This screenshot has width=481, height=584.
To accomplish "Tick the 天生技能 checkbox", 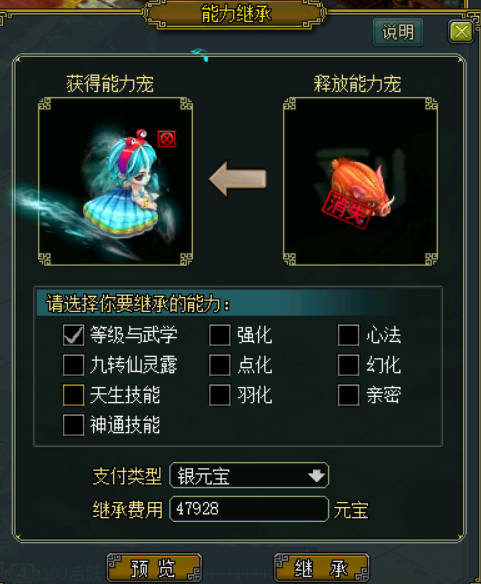I will coord(73,395).
